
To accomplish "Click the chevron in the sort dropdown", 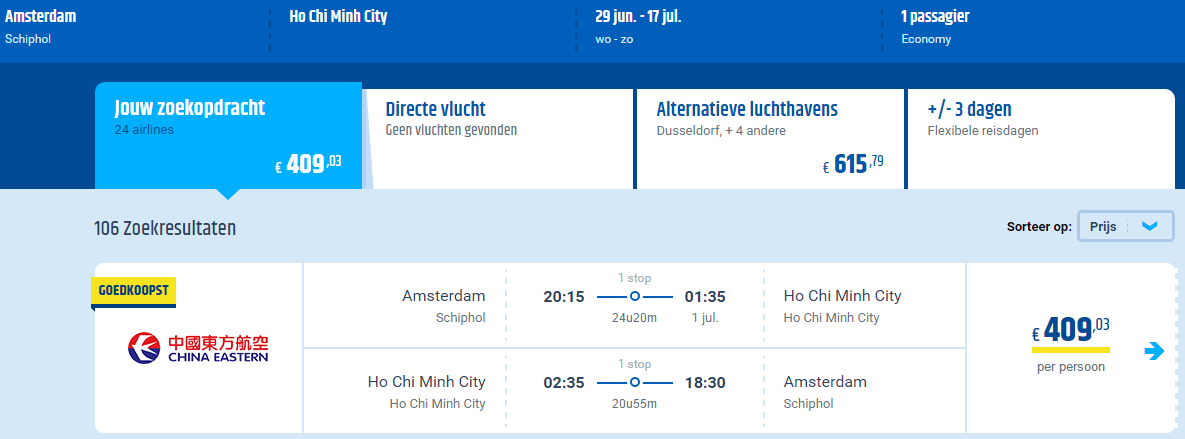I will [1149, 226].
